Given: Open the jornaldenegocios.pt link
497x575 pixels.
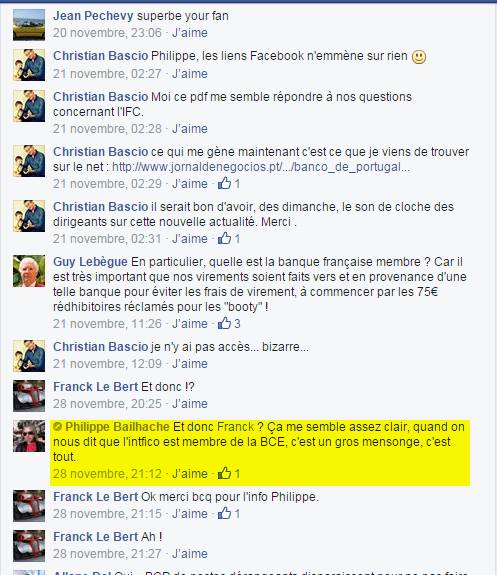Looking at the screenshot, I should point(261,167).
